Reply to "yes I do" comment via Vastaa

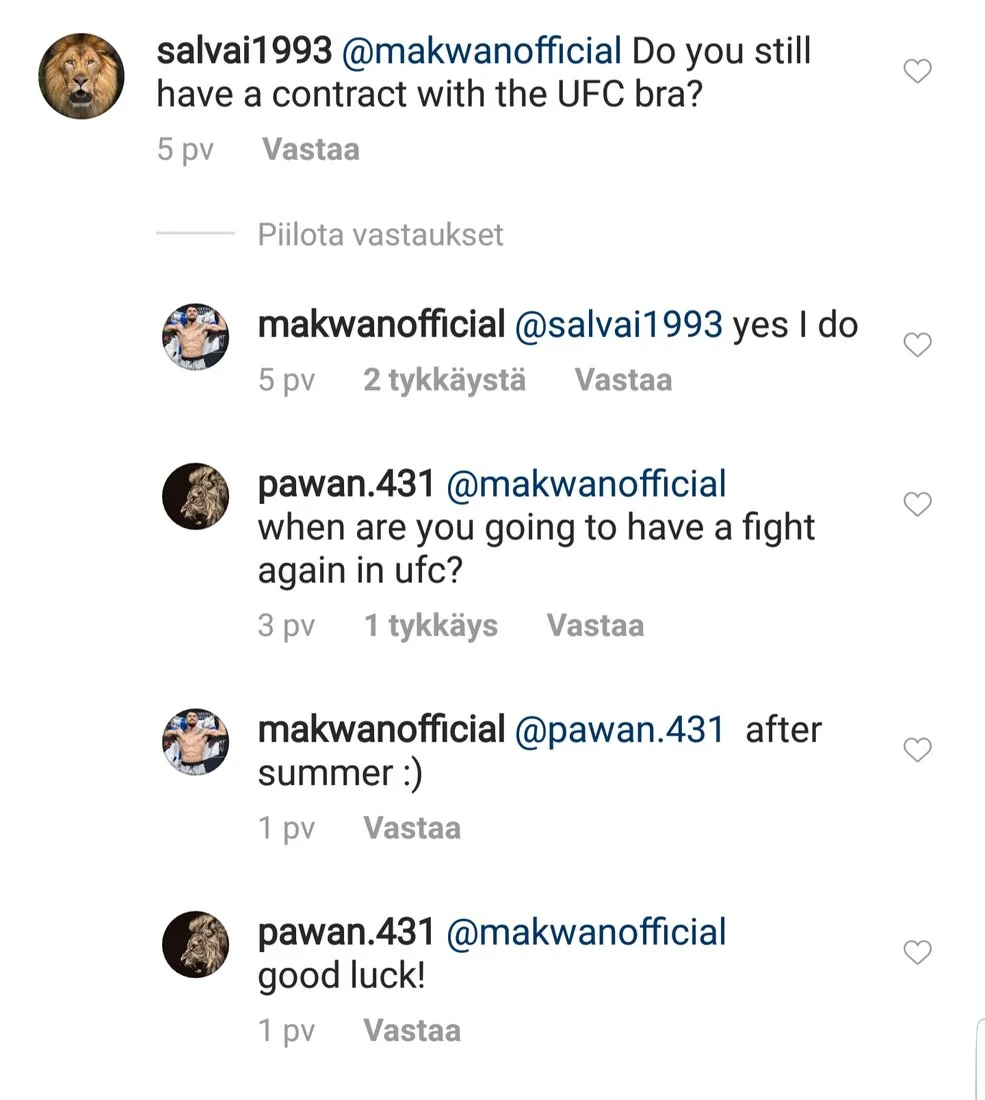click(x=623, y=381)
